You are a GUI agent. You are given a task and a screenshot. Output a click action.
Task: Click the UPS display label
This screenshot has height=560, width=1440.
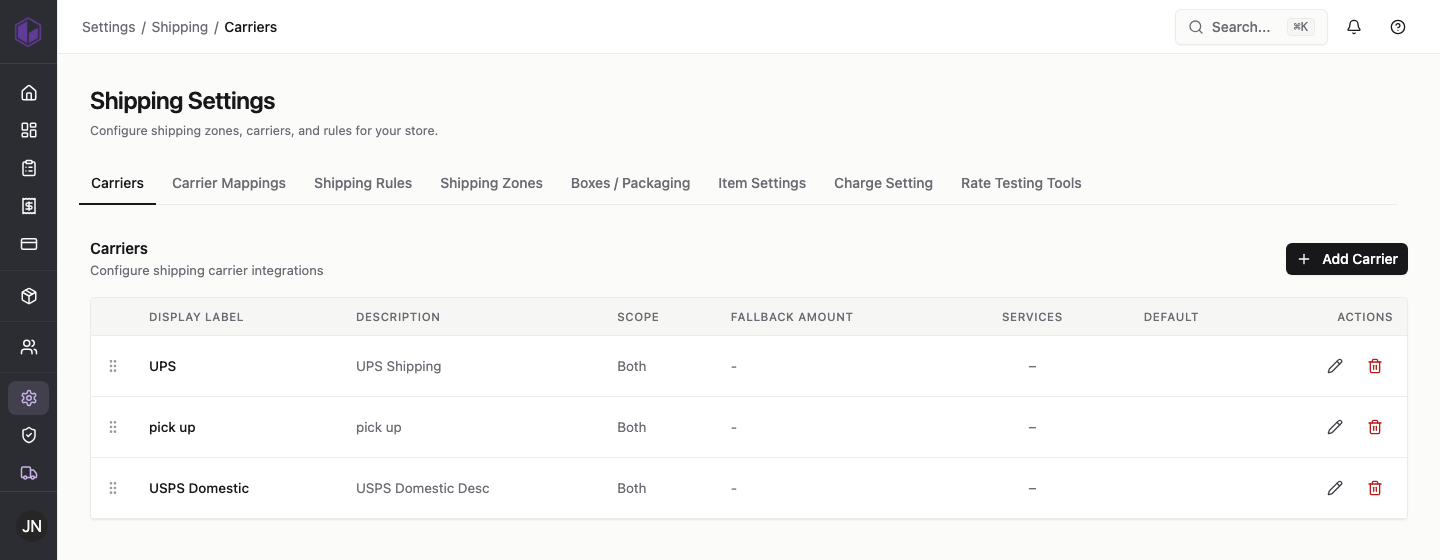click(x=162, y=366)
